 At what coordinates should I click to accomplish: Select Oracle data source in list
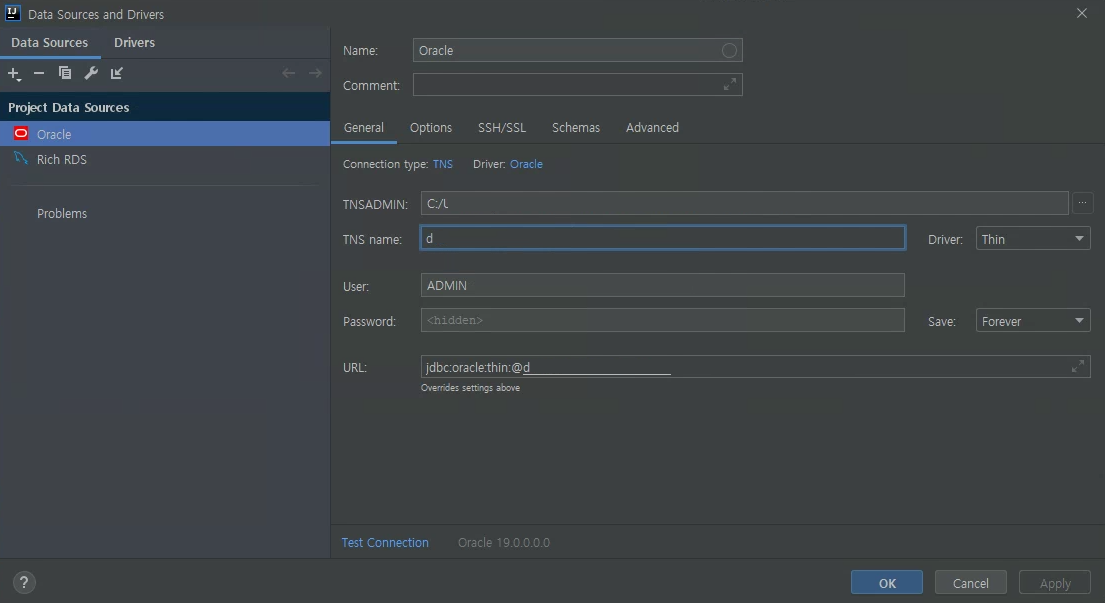(x=165, y=134)
